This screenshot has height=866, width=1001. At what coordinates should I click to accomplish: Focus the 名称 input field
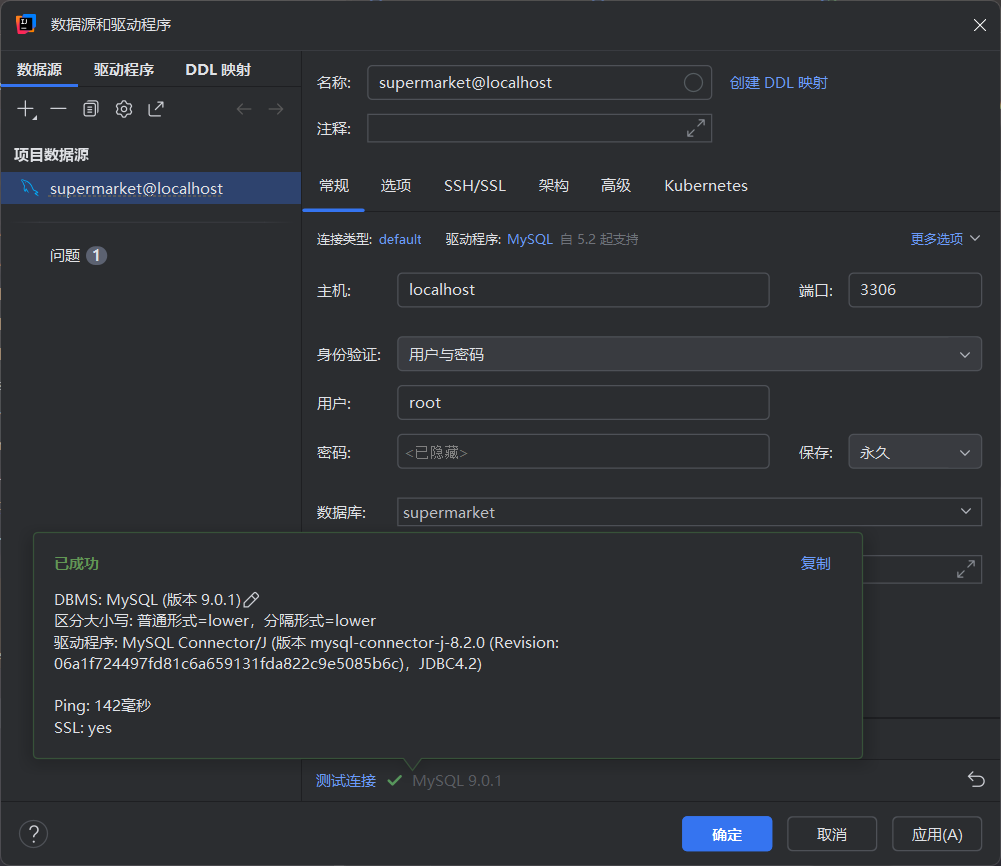[x=539, y=82]
